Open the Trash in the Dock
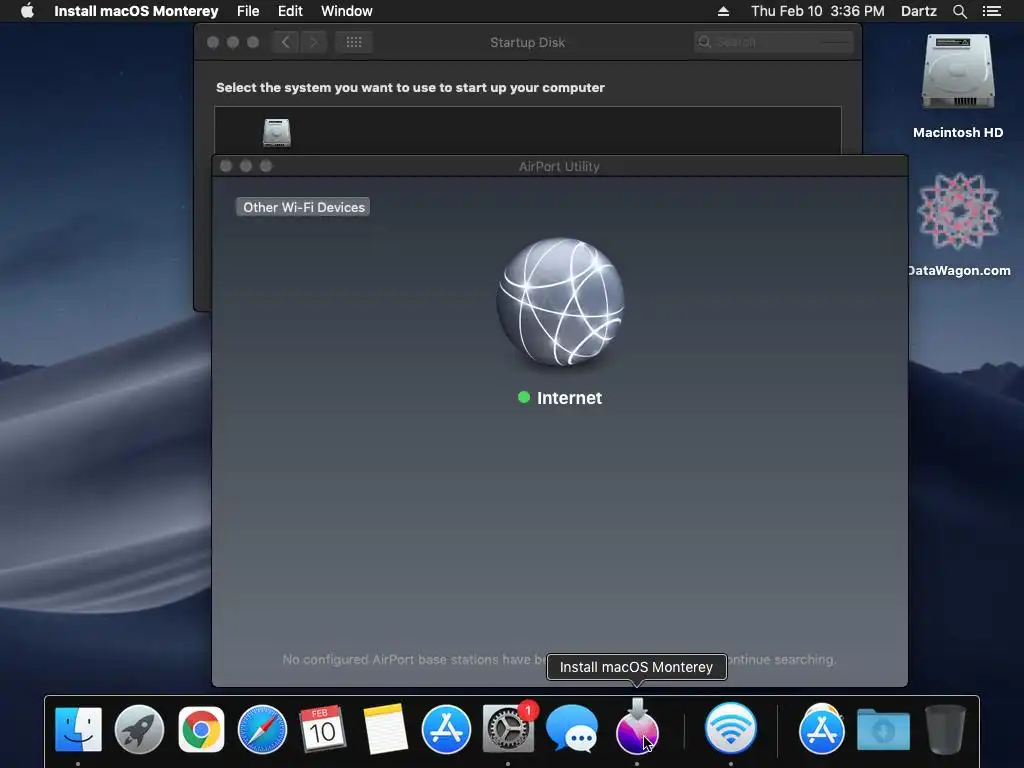 945,729
